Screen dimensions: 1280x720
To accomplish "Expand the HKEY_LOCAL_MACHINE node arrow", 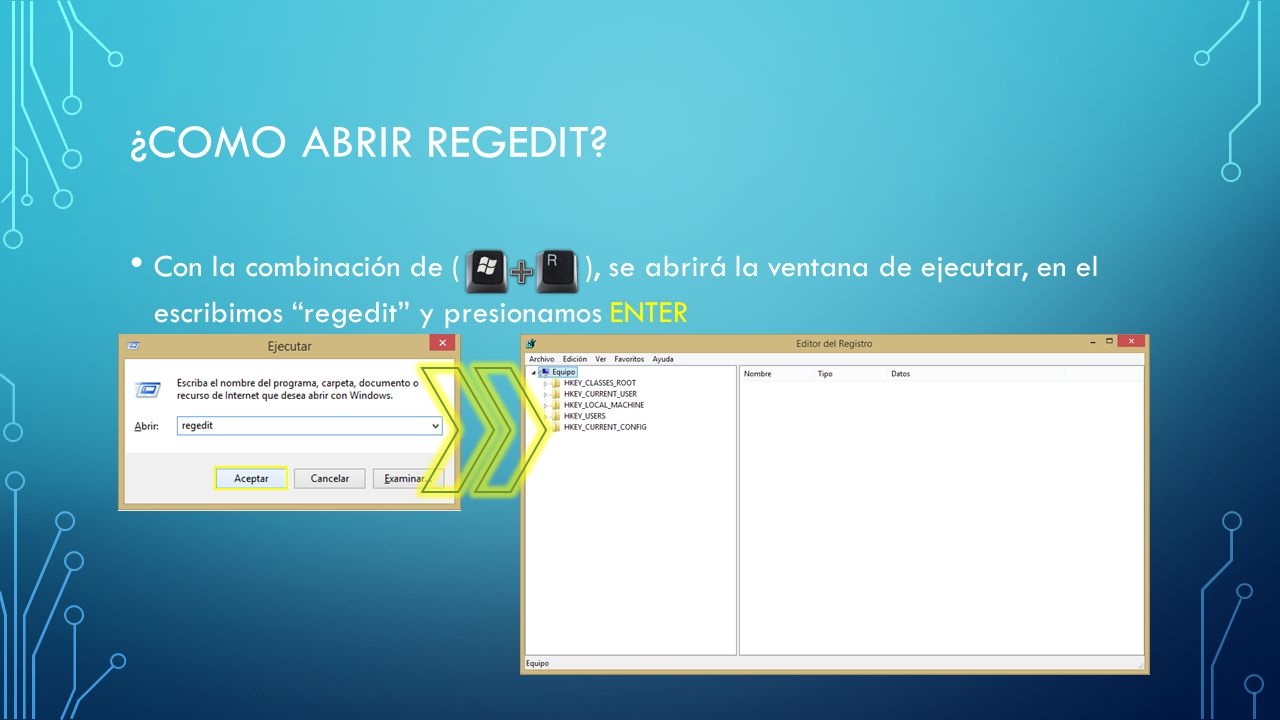I will coord(546,405).
